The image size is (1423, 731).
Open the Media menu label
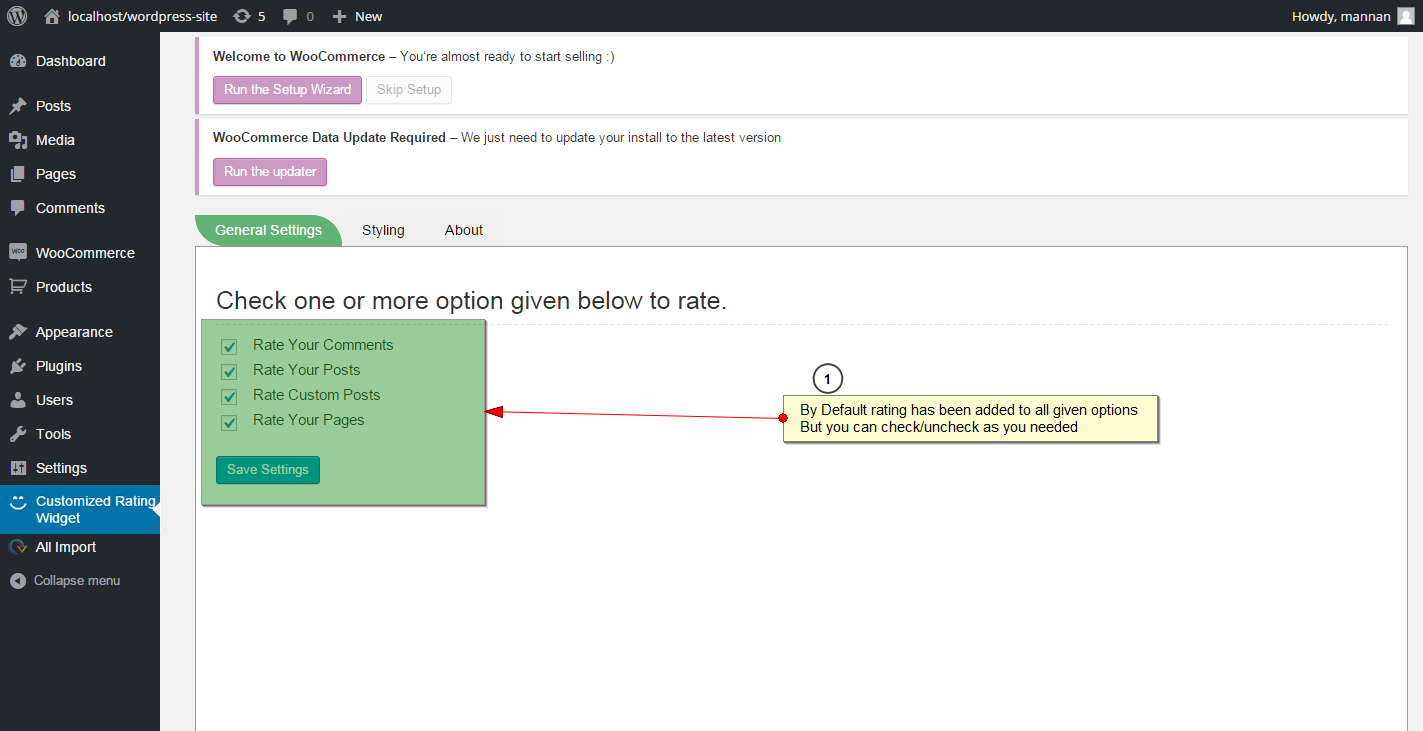click(56, 140)
